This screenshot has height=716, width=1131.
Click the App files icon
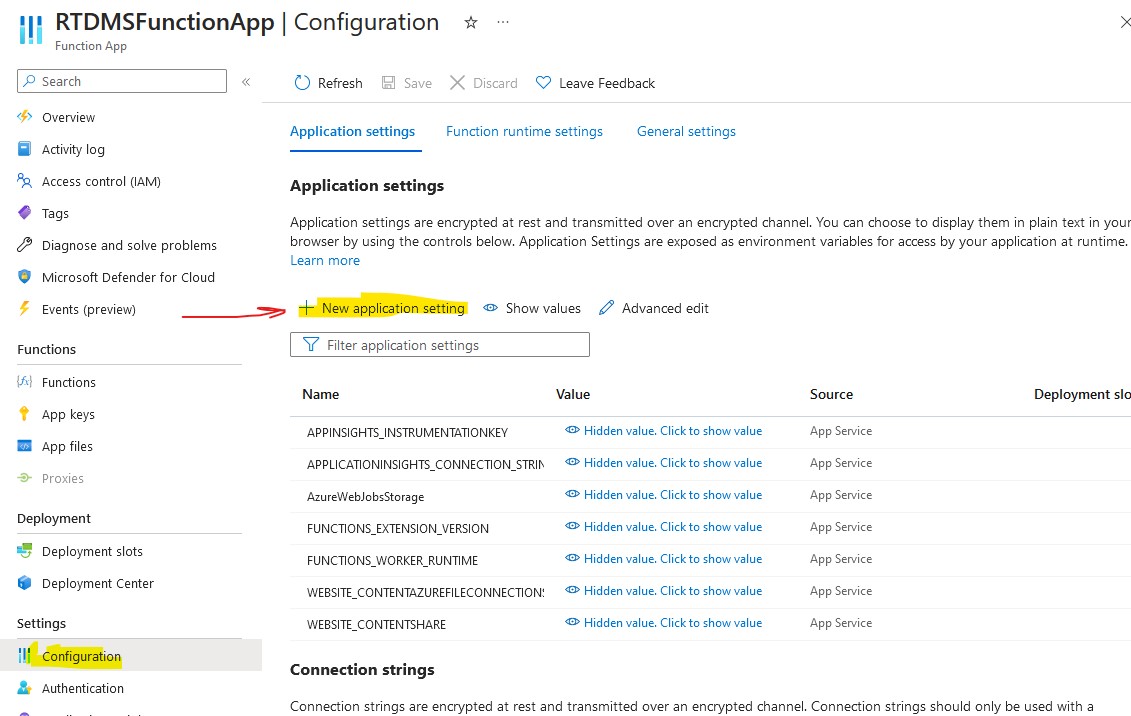pos(25,446)
